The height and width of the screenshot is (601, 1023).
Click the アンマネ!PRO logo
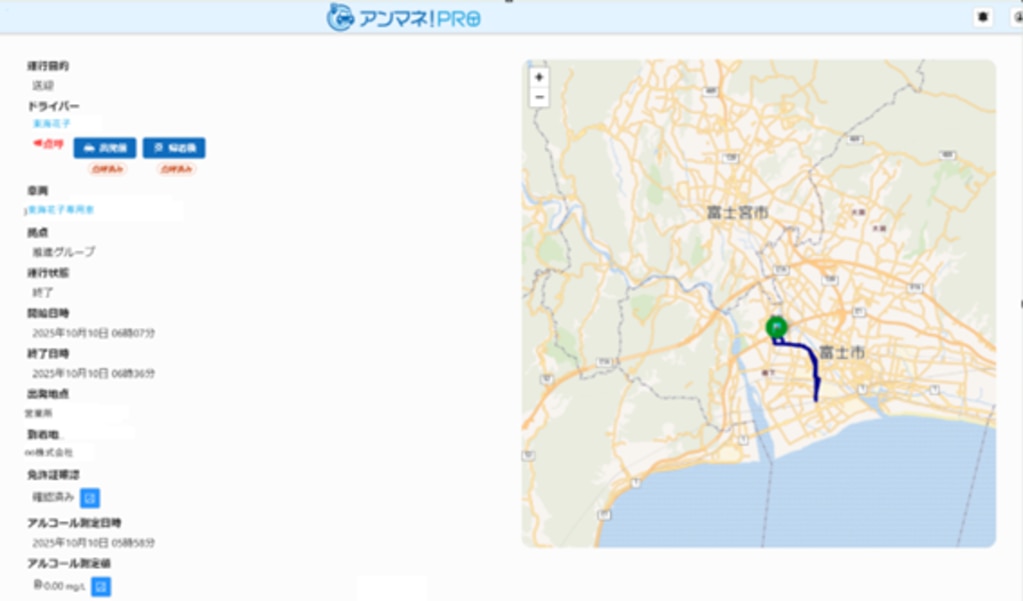tap(404, 17)
